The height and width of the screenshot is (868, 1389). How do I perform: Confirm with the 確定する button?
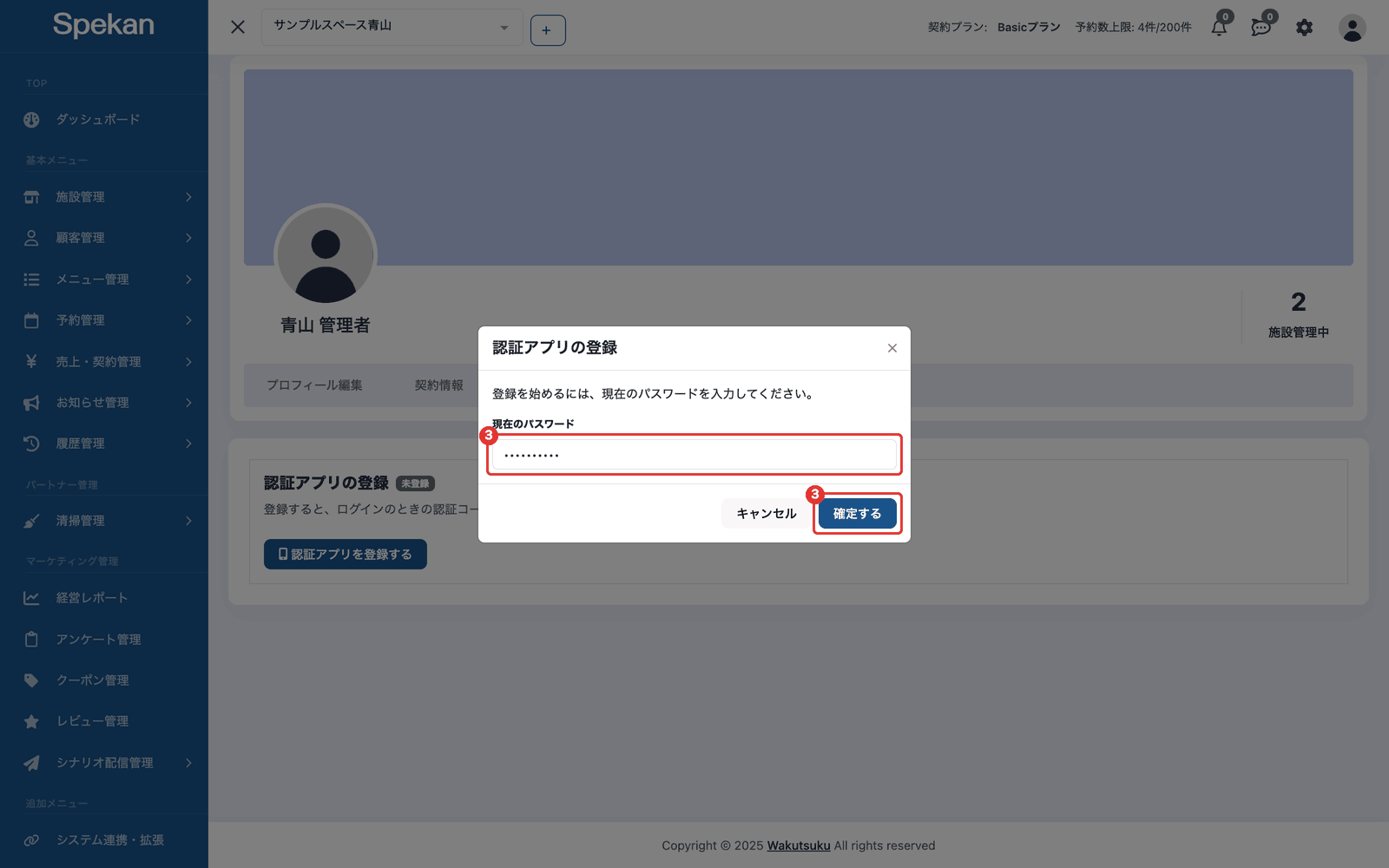(x=858, y=514)
